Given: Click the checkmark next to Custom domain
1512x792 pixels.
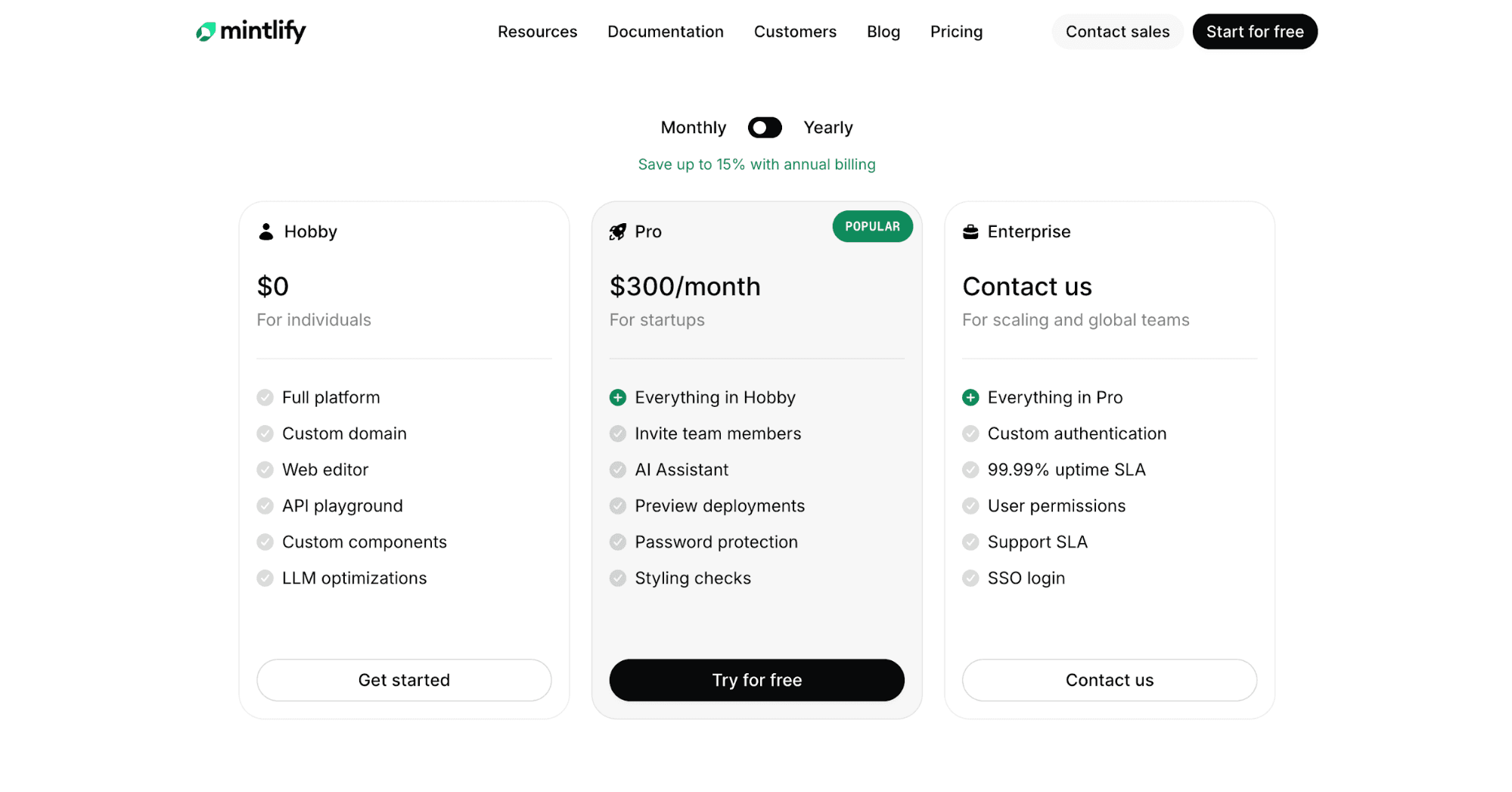Looking at the screenshot, I should tap(265, 433).
